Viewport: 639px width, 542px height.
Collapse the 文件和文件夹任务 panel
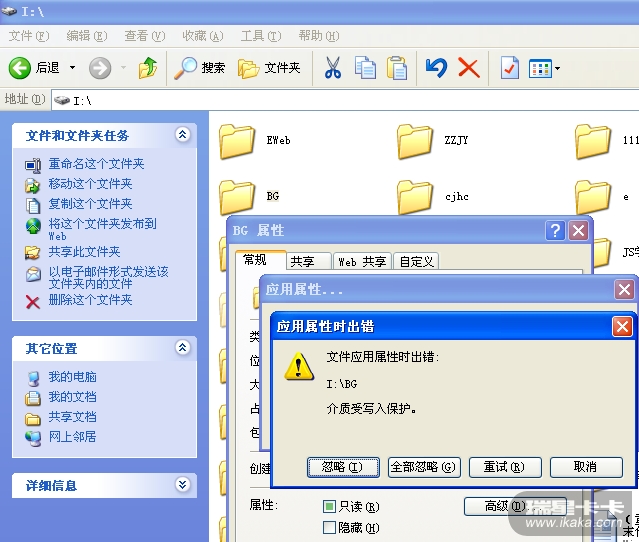(x=182, y=134)
